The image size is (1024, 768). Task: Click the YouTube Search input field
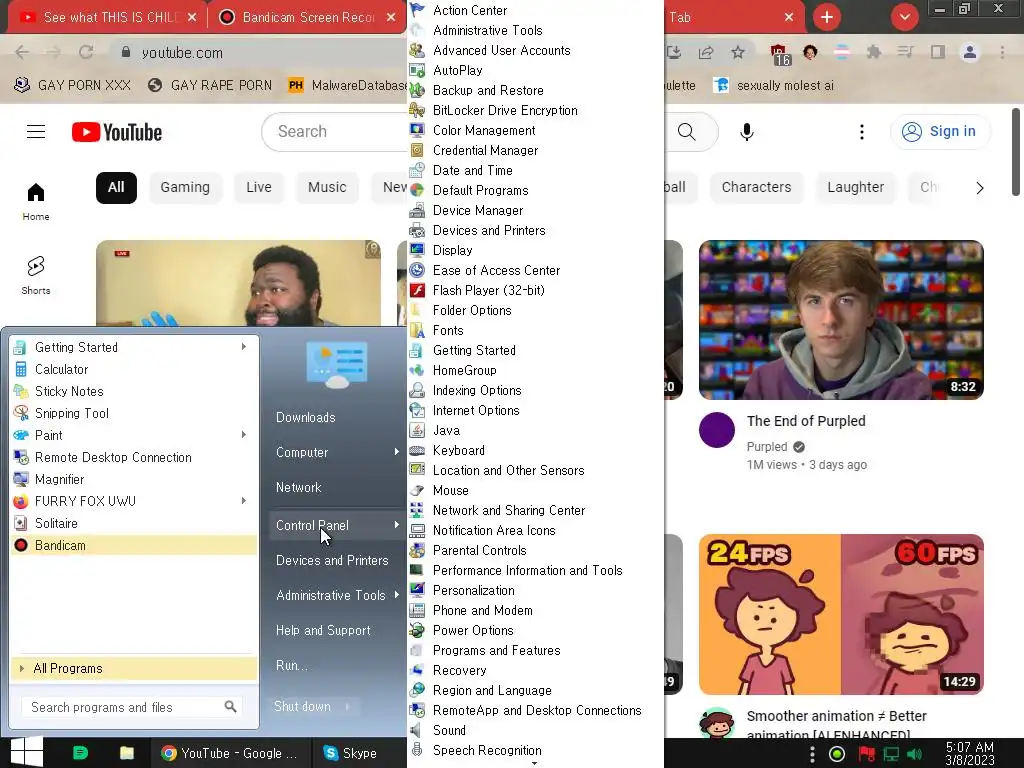334,132
